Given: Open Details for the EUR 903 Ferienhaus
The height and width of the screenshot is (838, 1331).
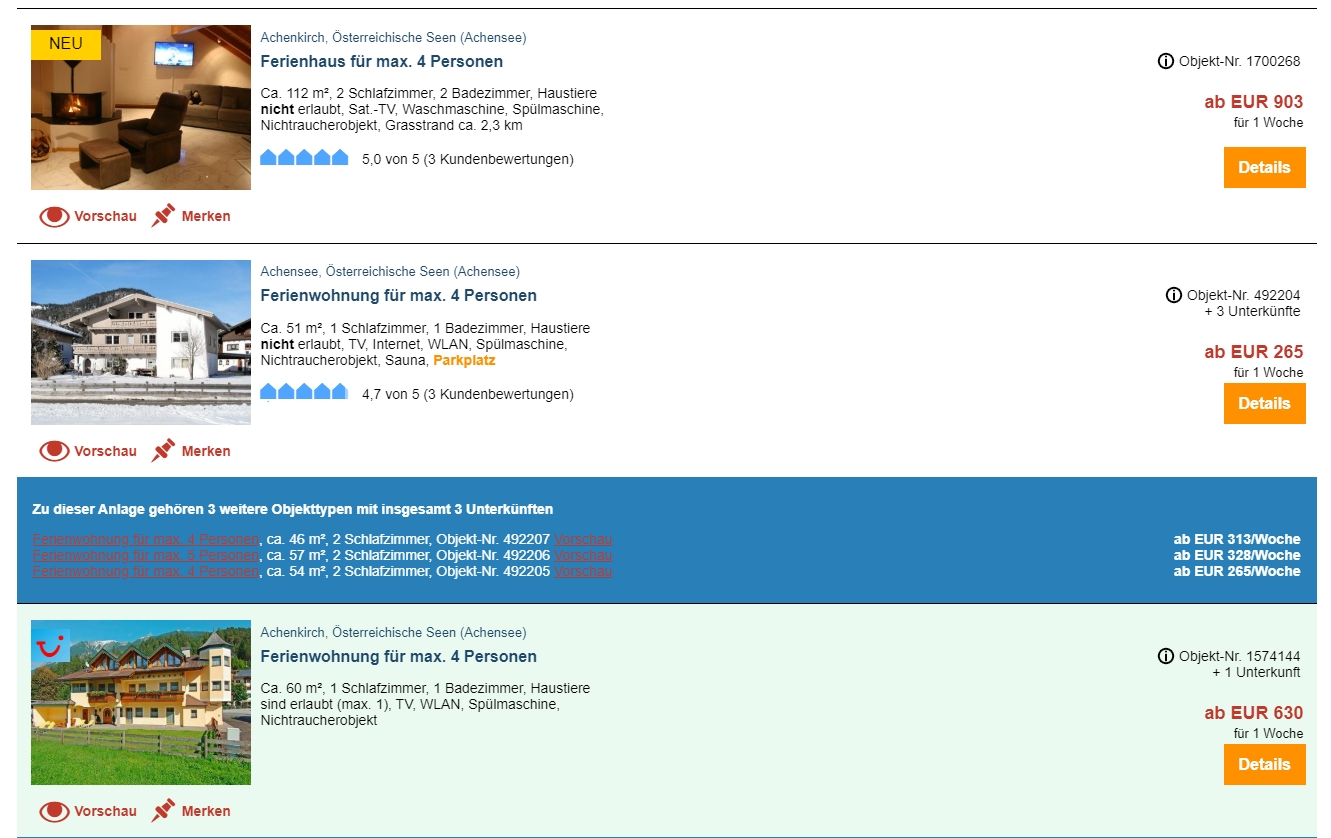Looking at the screenshot, I should (1264, 167).
